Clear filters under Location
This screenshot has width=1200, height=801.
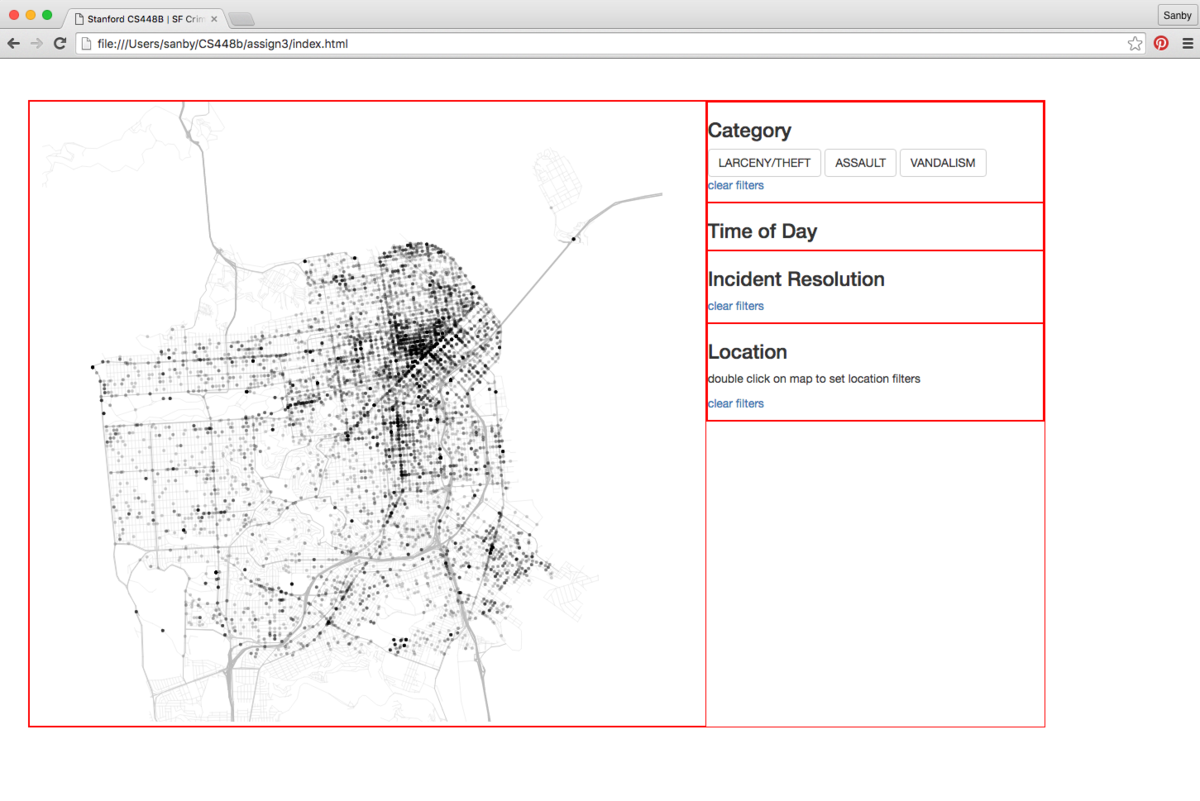point(736,403)
